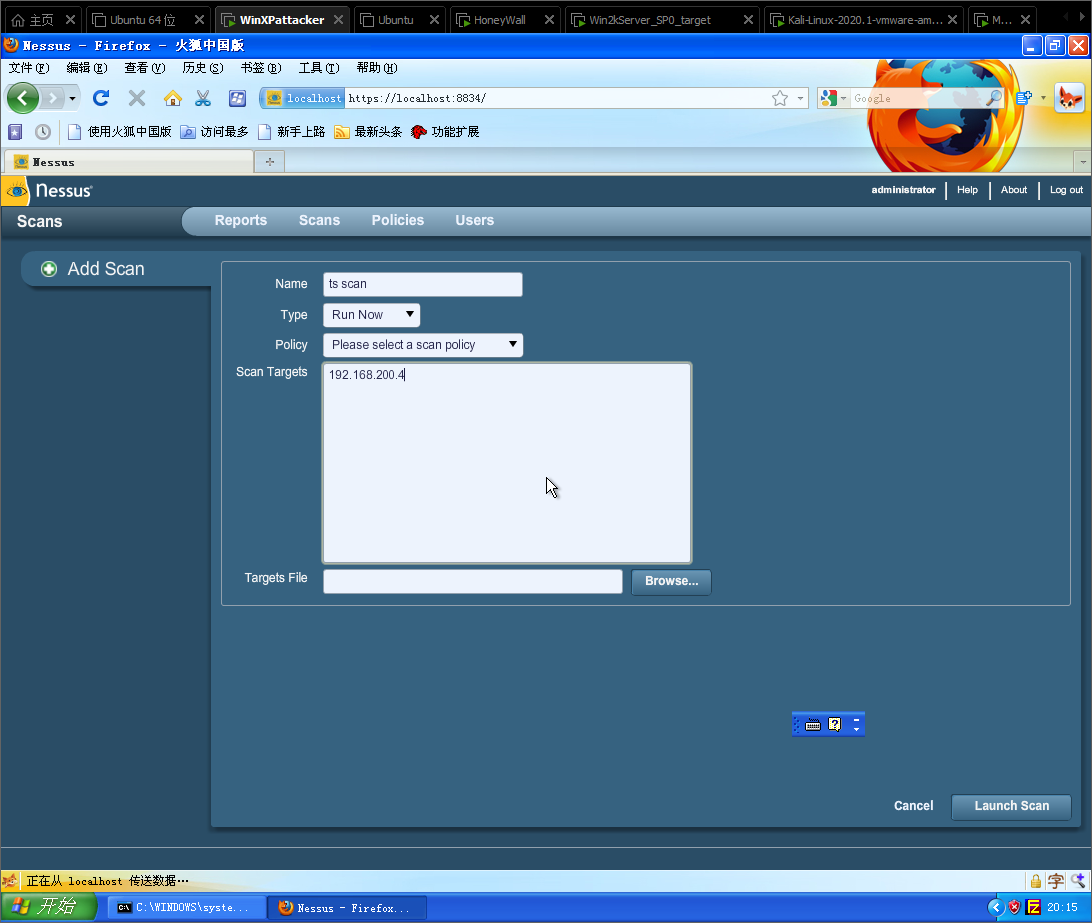Viewport: 1092px width, 923px height.
Task: Click the Nessus eye logo
Action: [x=16, y=191]
